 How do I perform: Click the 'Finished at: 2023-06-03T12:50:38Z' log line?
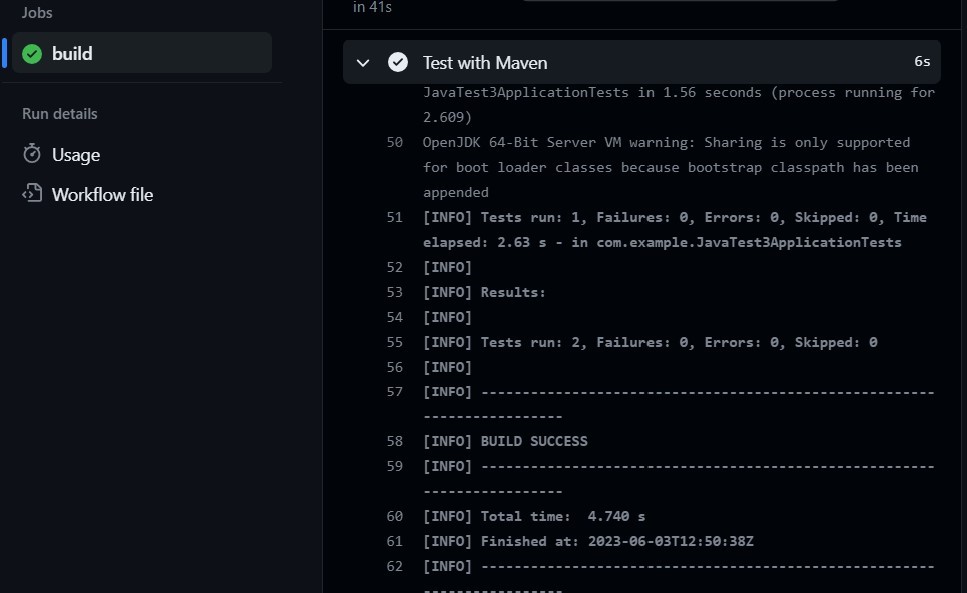[588, 541]
